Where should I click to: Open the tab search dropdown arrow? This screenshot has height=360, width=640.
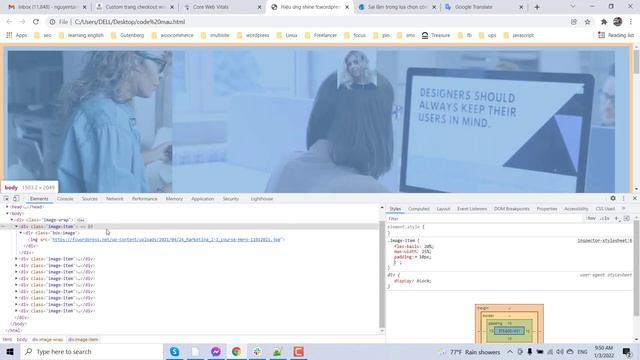click(573, 7)
